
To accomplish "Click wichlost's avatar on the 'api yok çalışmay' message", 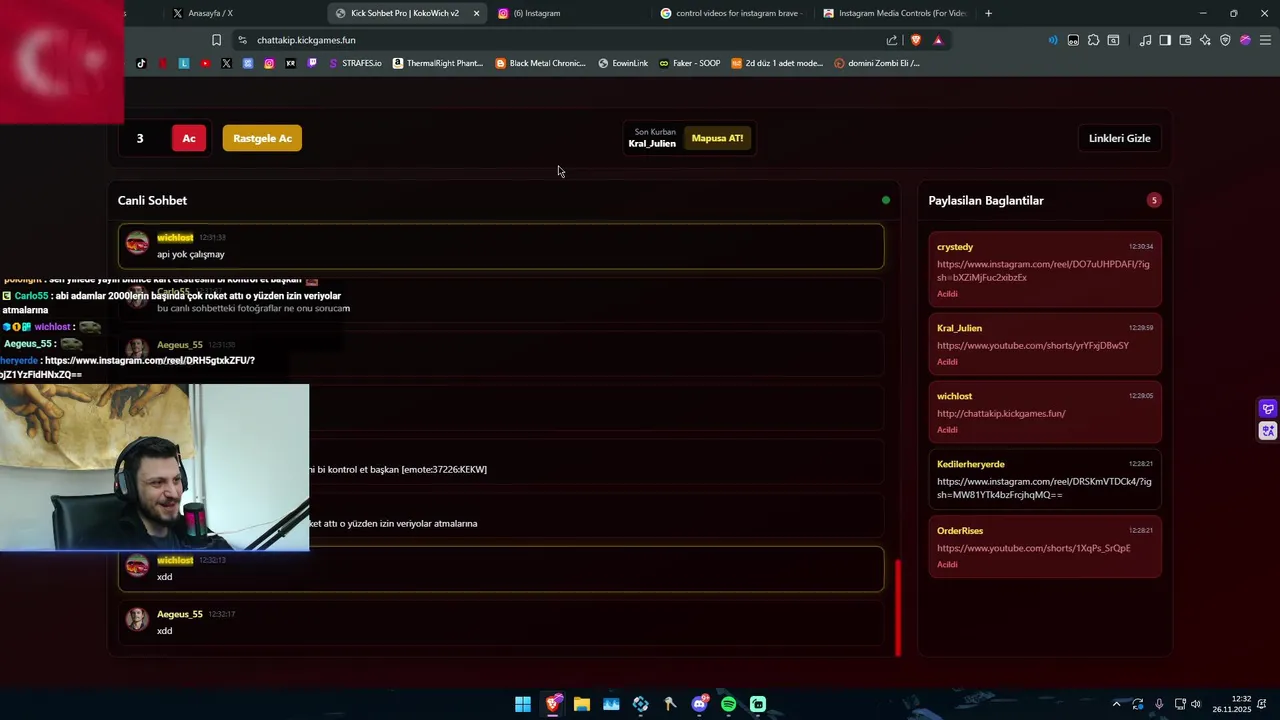I will (x=137, y=243).
